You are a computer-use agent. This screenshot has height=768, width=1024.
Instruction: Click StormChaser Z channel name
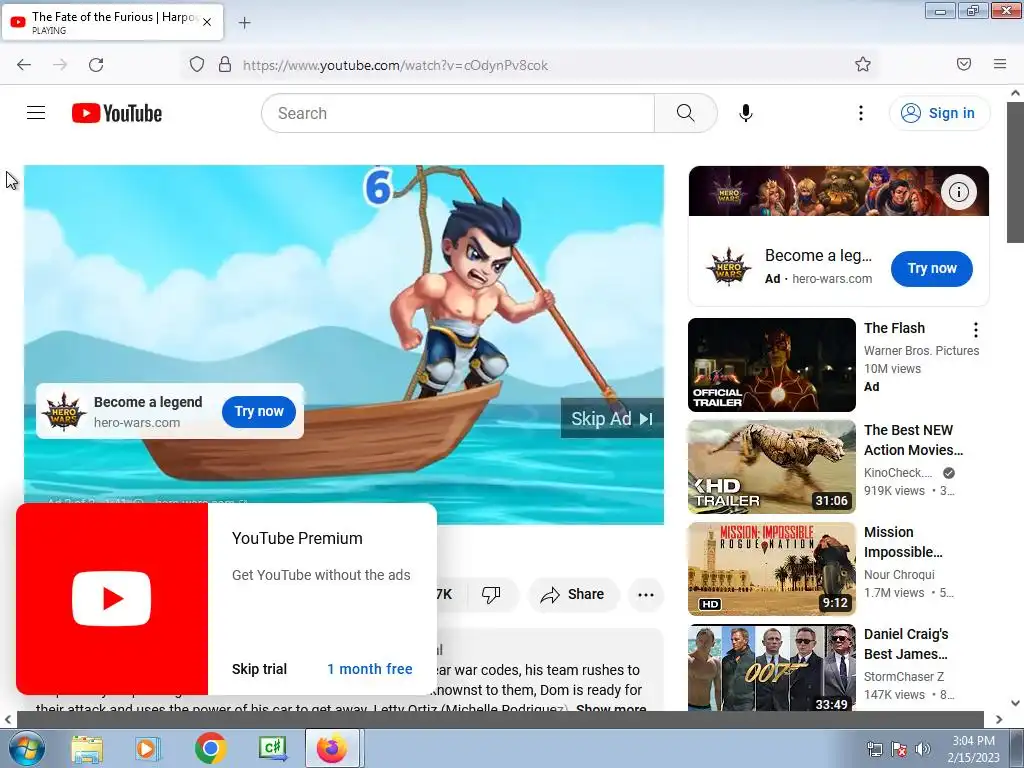point(904,677)
